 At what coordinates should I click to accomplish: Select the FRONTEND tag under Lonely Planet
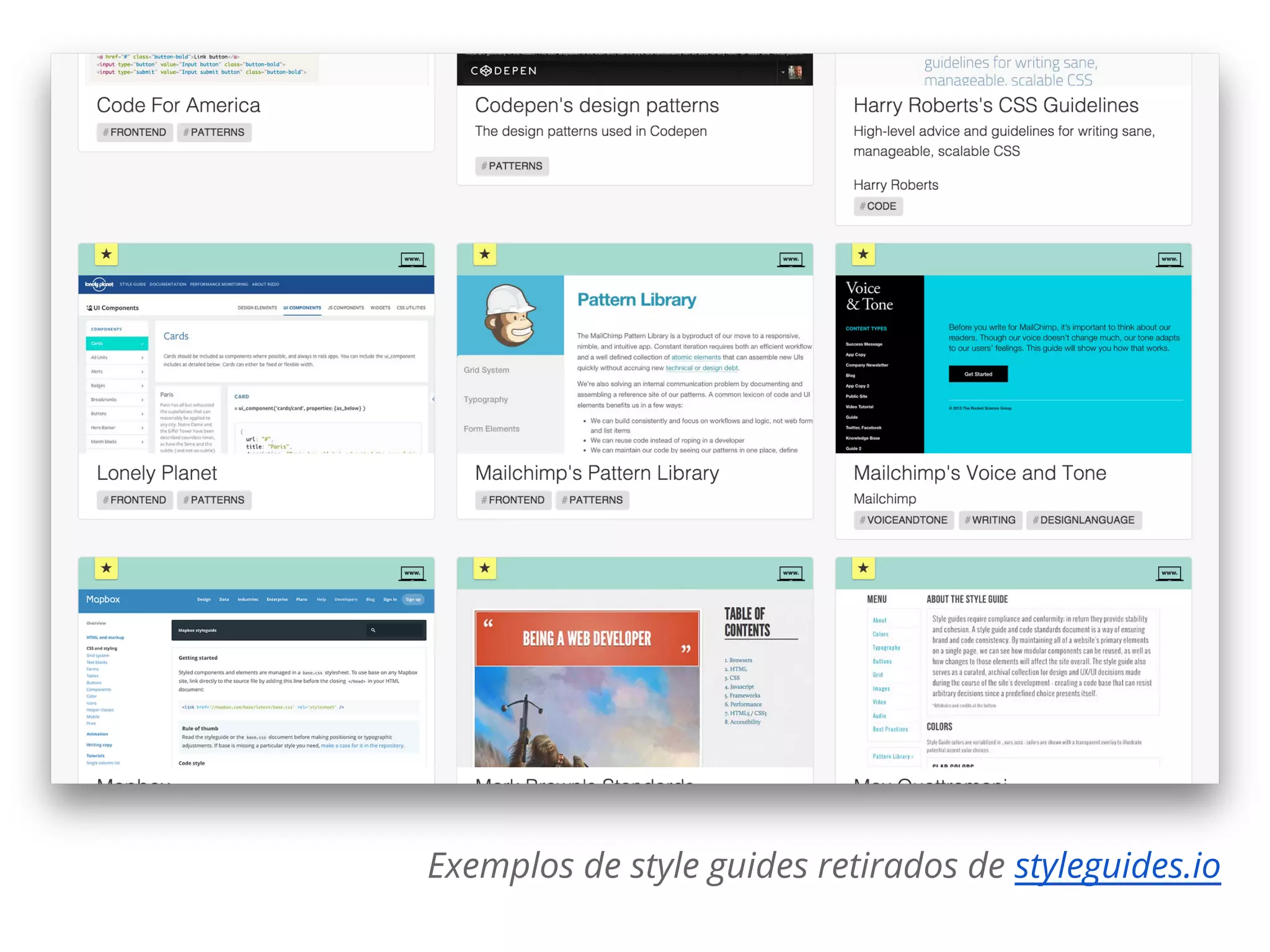(135, 500)
